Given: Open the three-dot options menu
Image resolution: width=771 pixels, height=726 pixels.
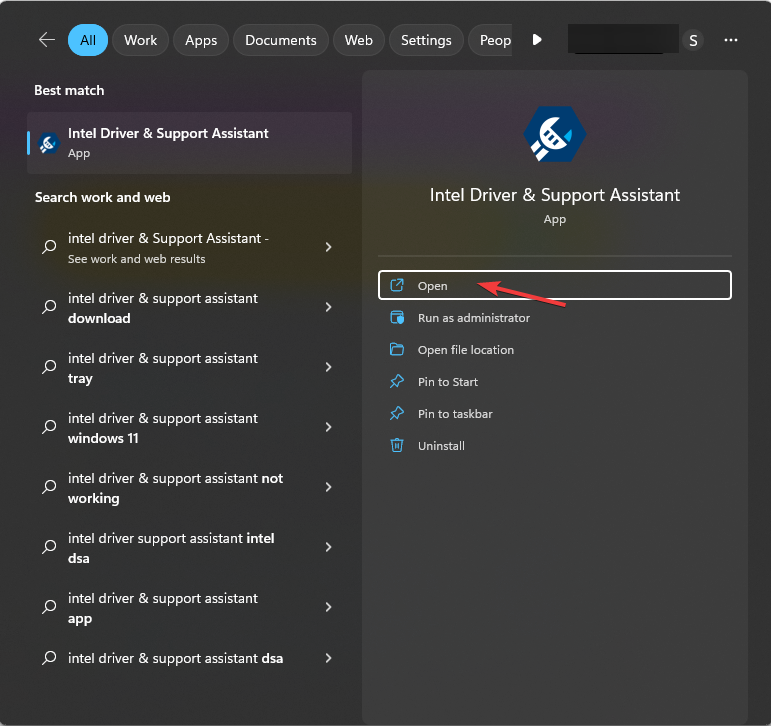Looking at the screenshot, I should (x=731, y=40).
